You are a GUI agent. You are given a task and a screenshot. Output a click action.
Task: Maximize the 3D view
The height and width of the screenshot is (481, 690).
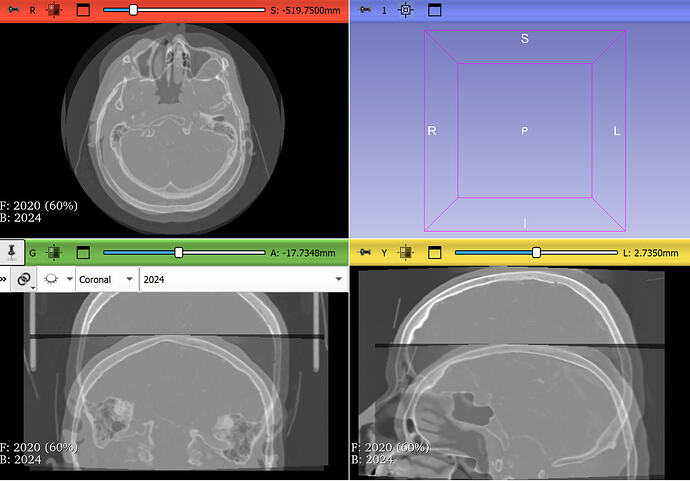(434, 10)
